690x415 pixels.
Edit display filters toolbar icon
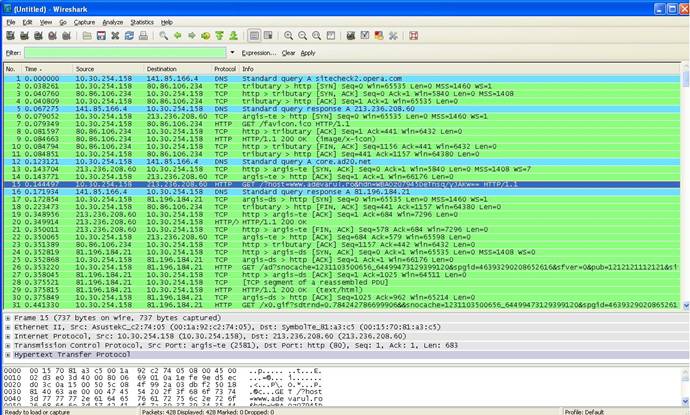(x=365, y=36)
